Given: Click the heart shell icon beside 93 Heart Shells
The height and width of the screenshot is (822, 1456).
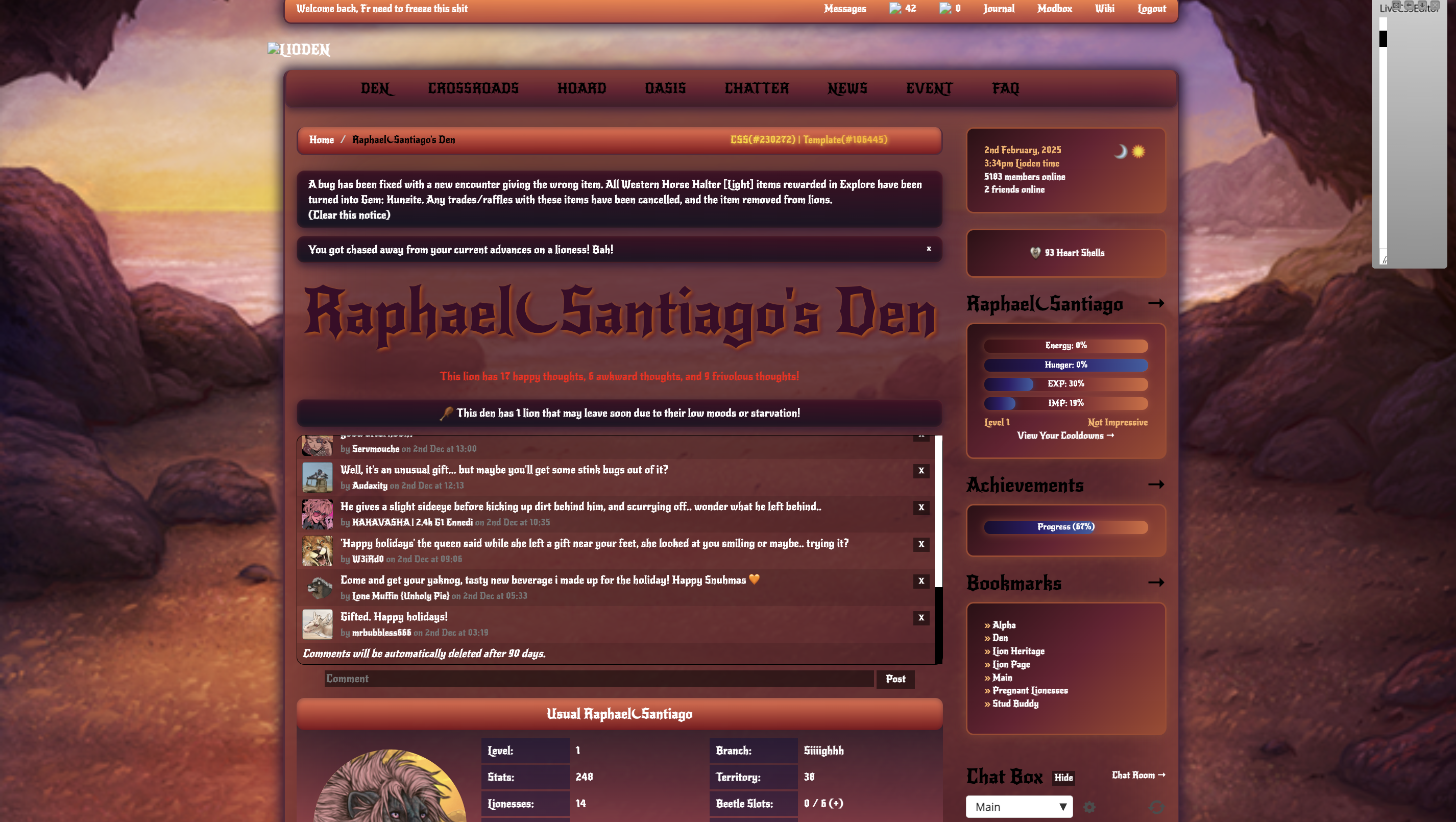Looking at the screenshot, I should point(1035,253).
